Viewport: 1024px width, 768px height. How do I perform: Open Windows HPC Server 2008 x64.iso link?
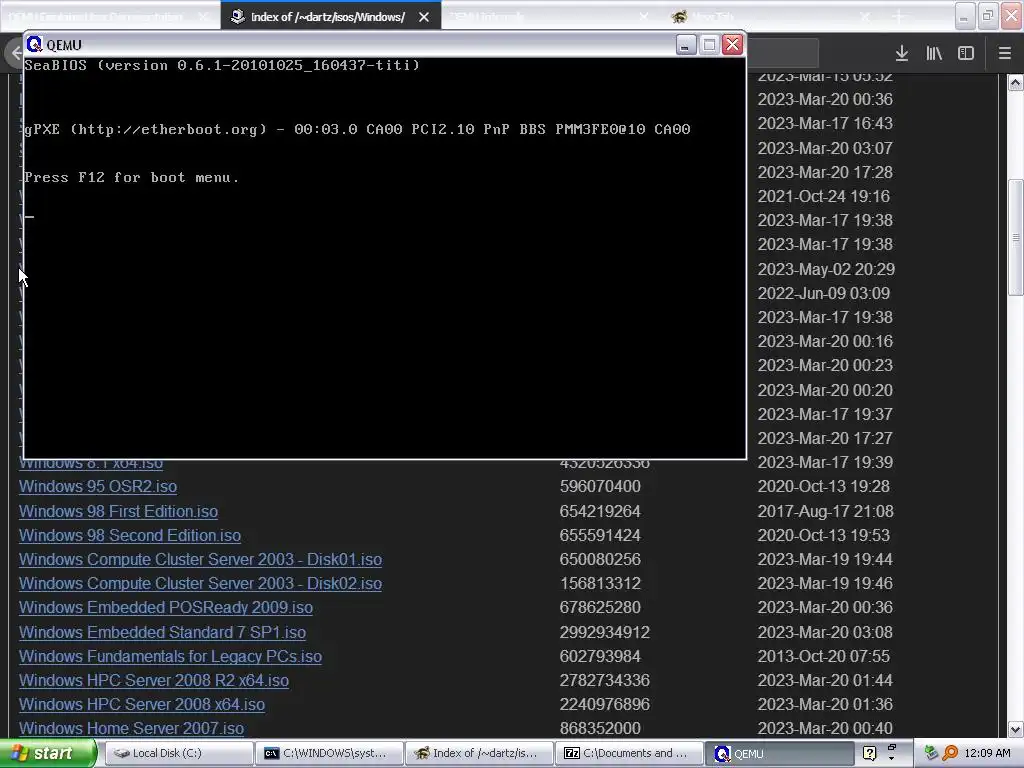[x=142, y=705]
